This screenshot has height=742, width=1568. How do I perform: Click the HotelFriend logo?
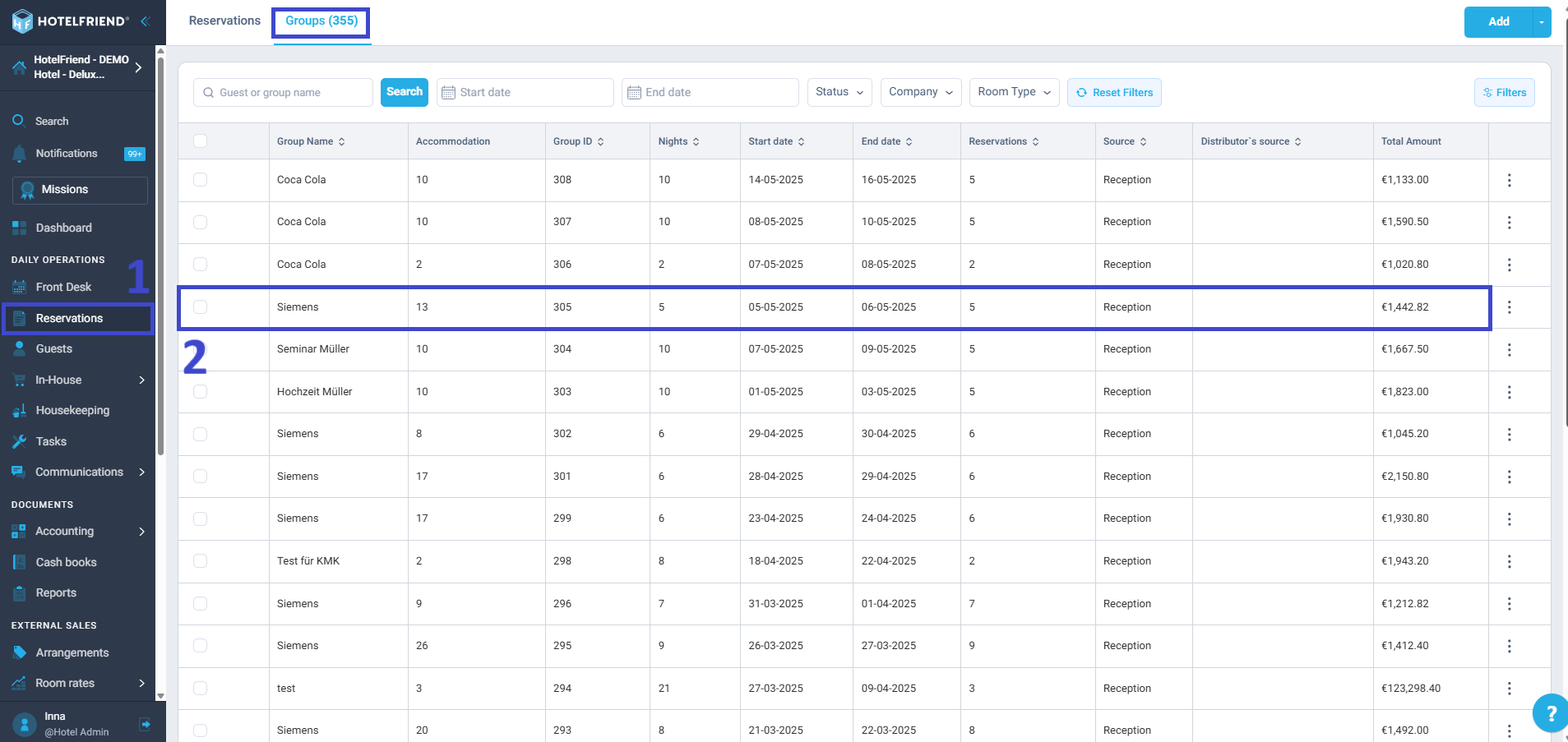71,21
